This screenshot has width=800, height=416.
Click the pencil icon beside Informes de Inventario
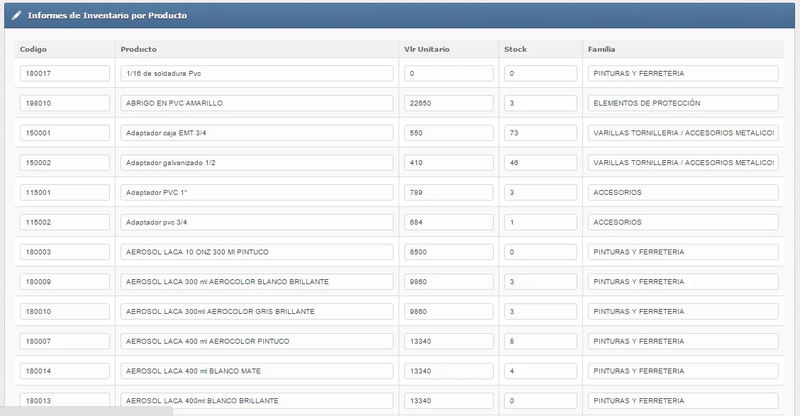point(16,16)
